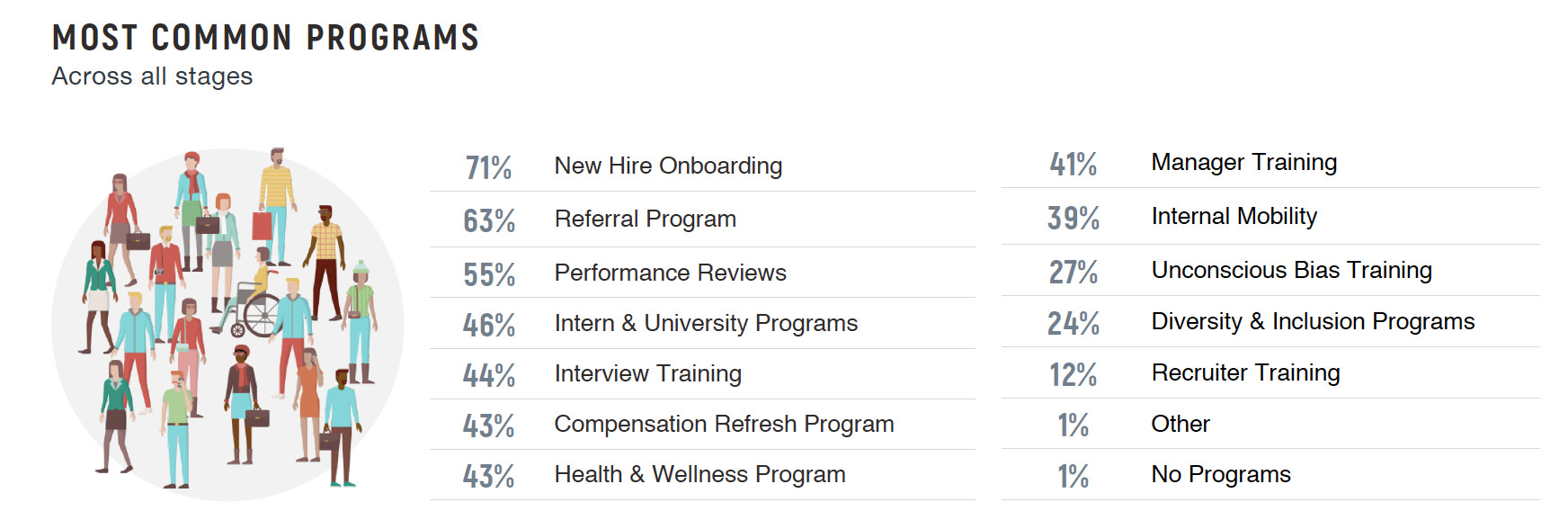The width and height of the screenshot is (1568, 520).
Task: Click the 12% Recruiter Training figure
Action: 1074,374
